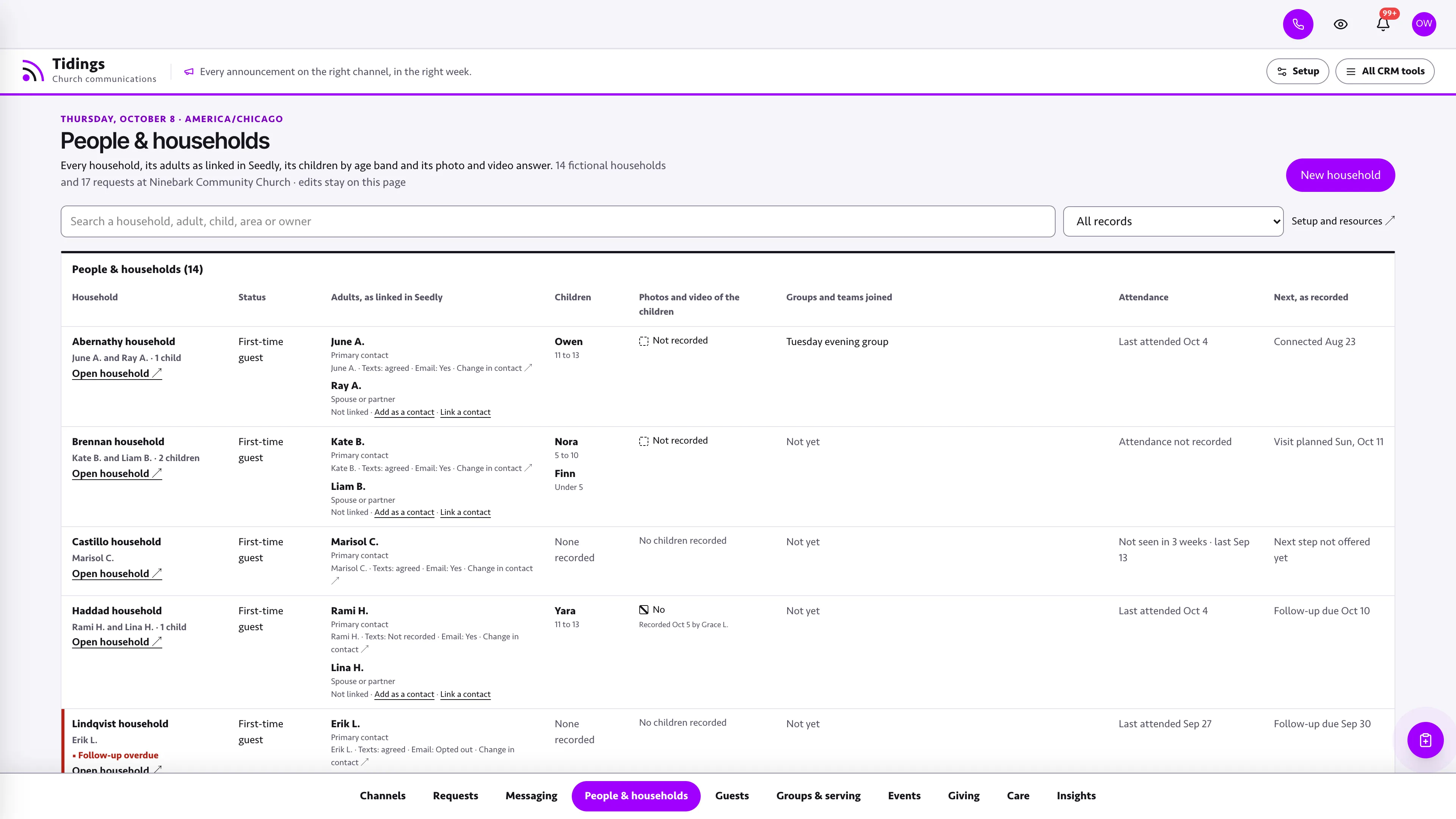Screen dimensions: 1456x819
Task: Open the floating clipboard button
Action: 1425,740
